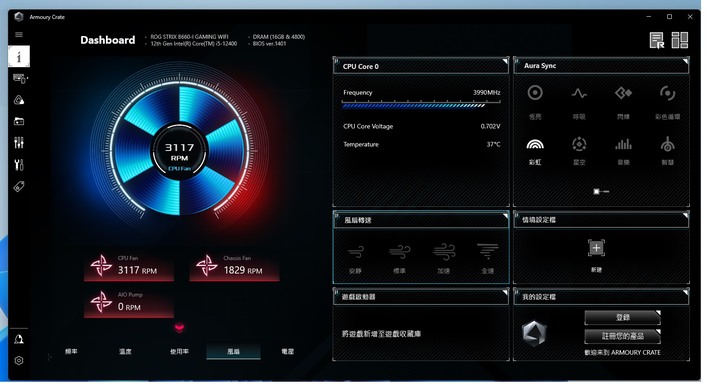Switch to the 溫度 temperature tab
Viewport: 720px width, 388px height.
click(x=125, y=352)
